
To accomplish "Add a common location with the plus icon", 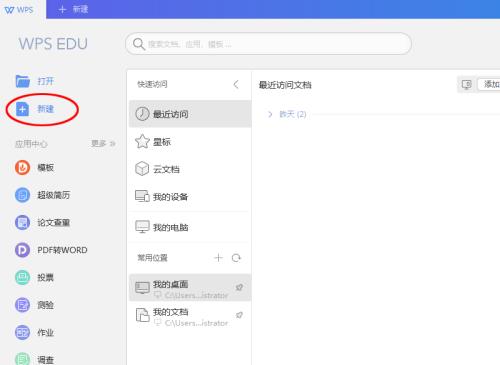I will pyautogui.click(x=218, y=258).
